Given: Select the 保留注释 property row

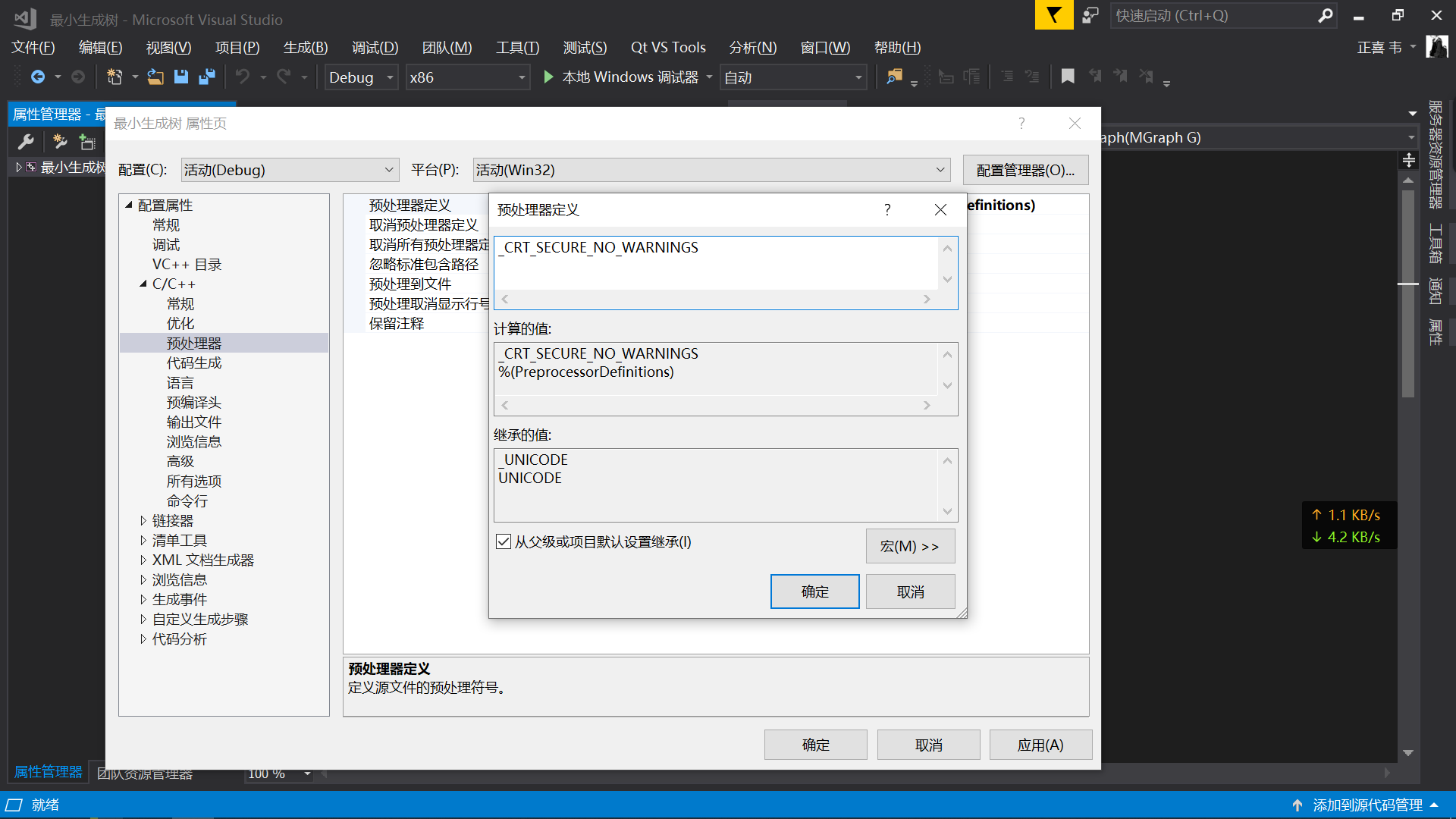Looking at the screenshot, I should [x=397, y=323].
